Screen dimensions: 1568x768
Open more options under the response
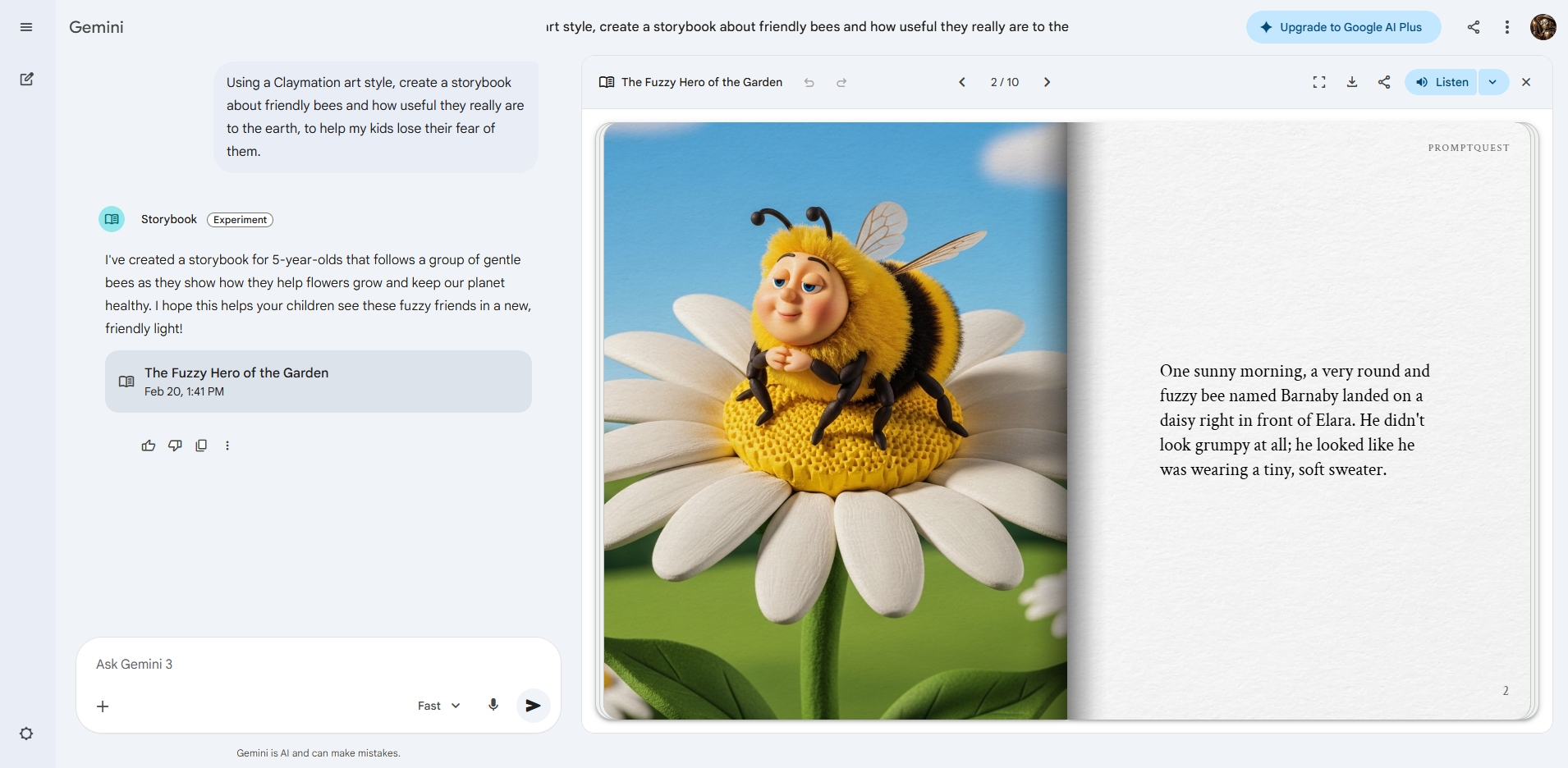click(x=227, y=446)
